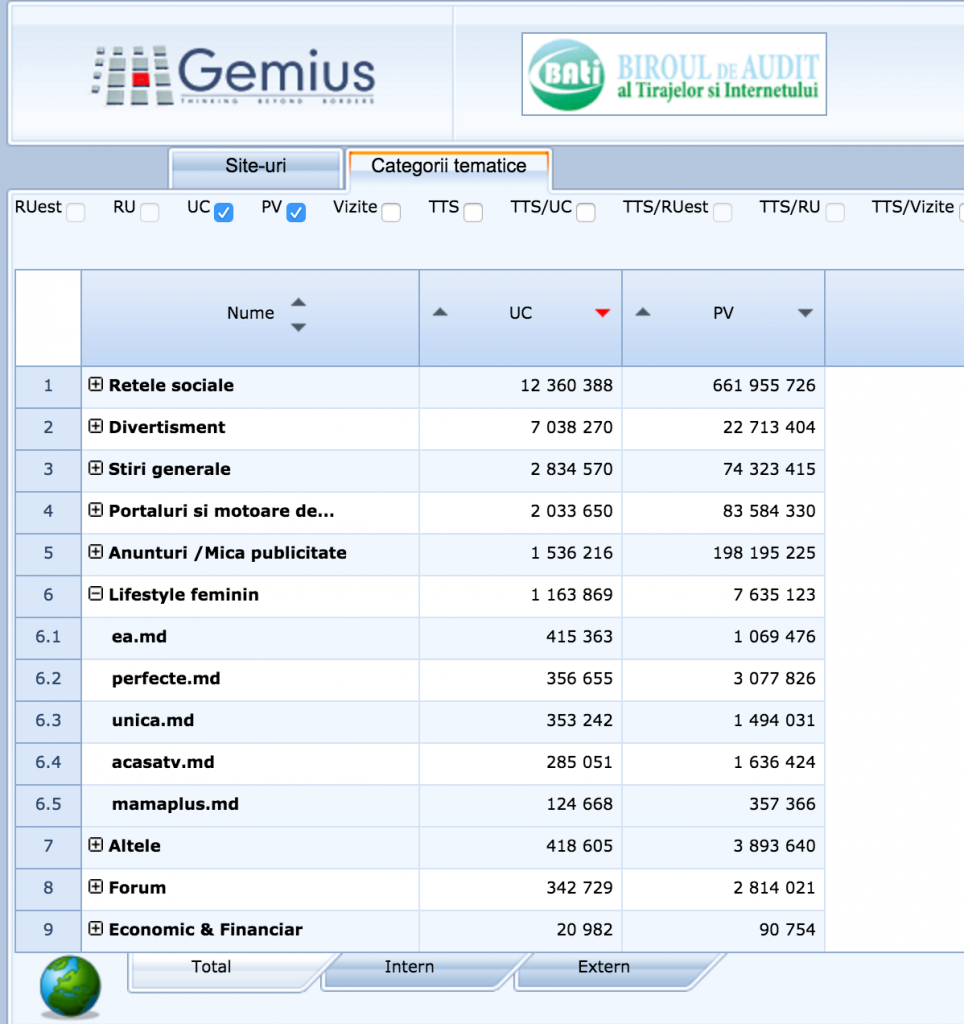This screenshot has width=964, height=1024.
Task: Click the globe icon at bottom left
Action: 70,987
